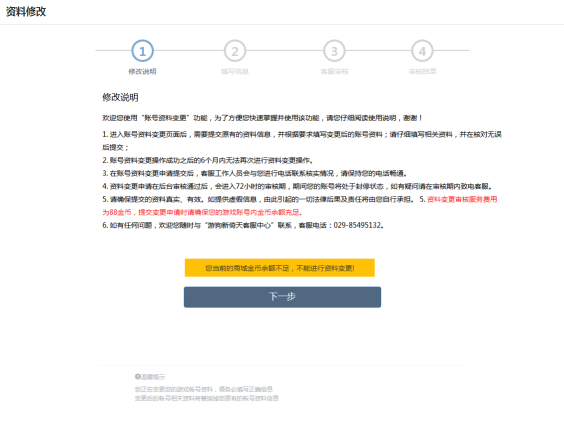
Task: Click rule 3 about phone contact verification
Action: click(255, 173)
